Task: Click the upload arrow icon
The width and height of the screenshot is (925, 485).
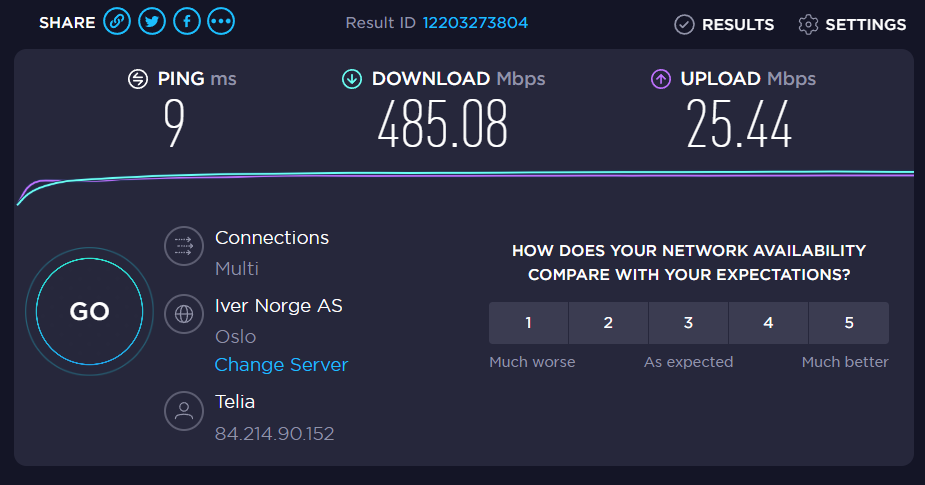Action: click(x=660, y=79)
